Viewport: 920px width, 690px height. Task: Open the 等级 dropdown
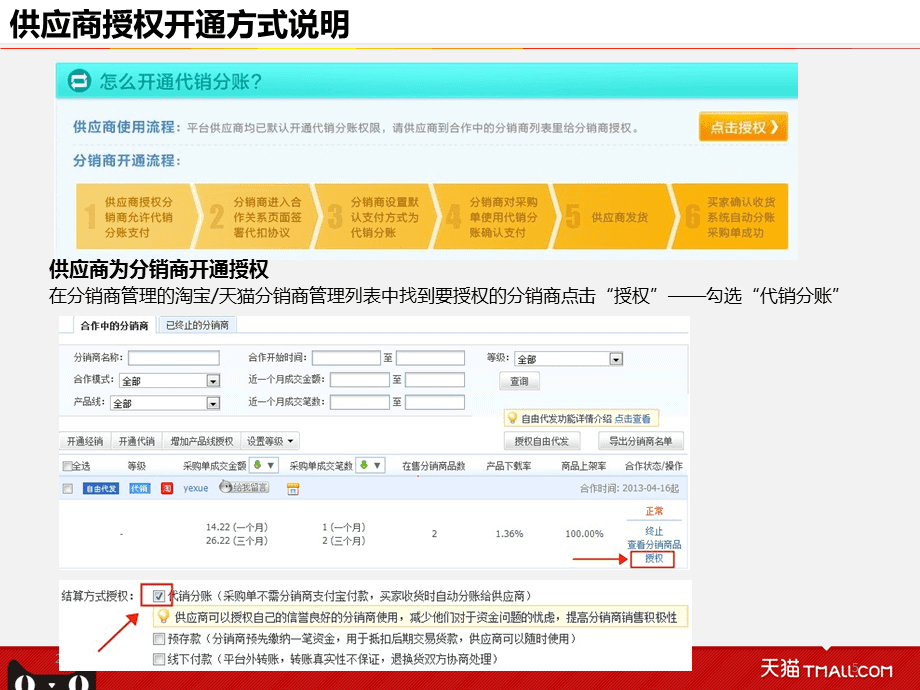click(x=615, y=359)
